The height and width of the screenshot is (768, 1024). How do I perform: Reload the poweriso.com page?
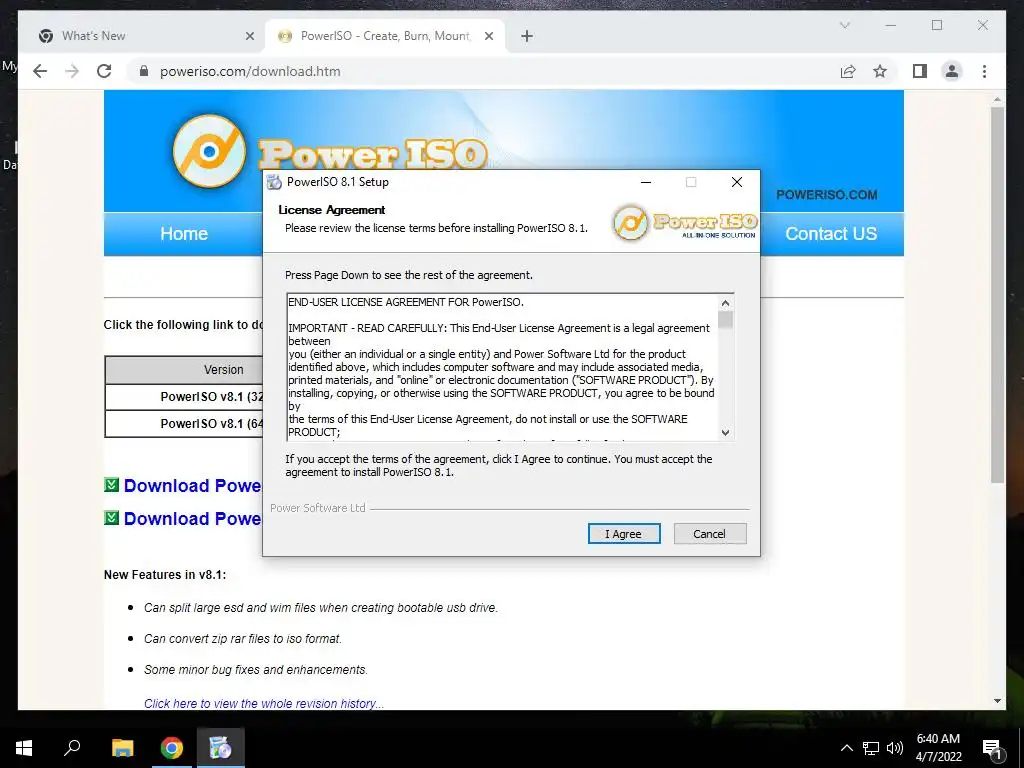(104, 71)
